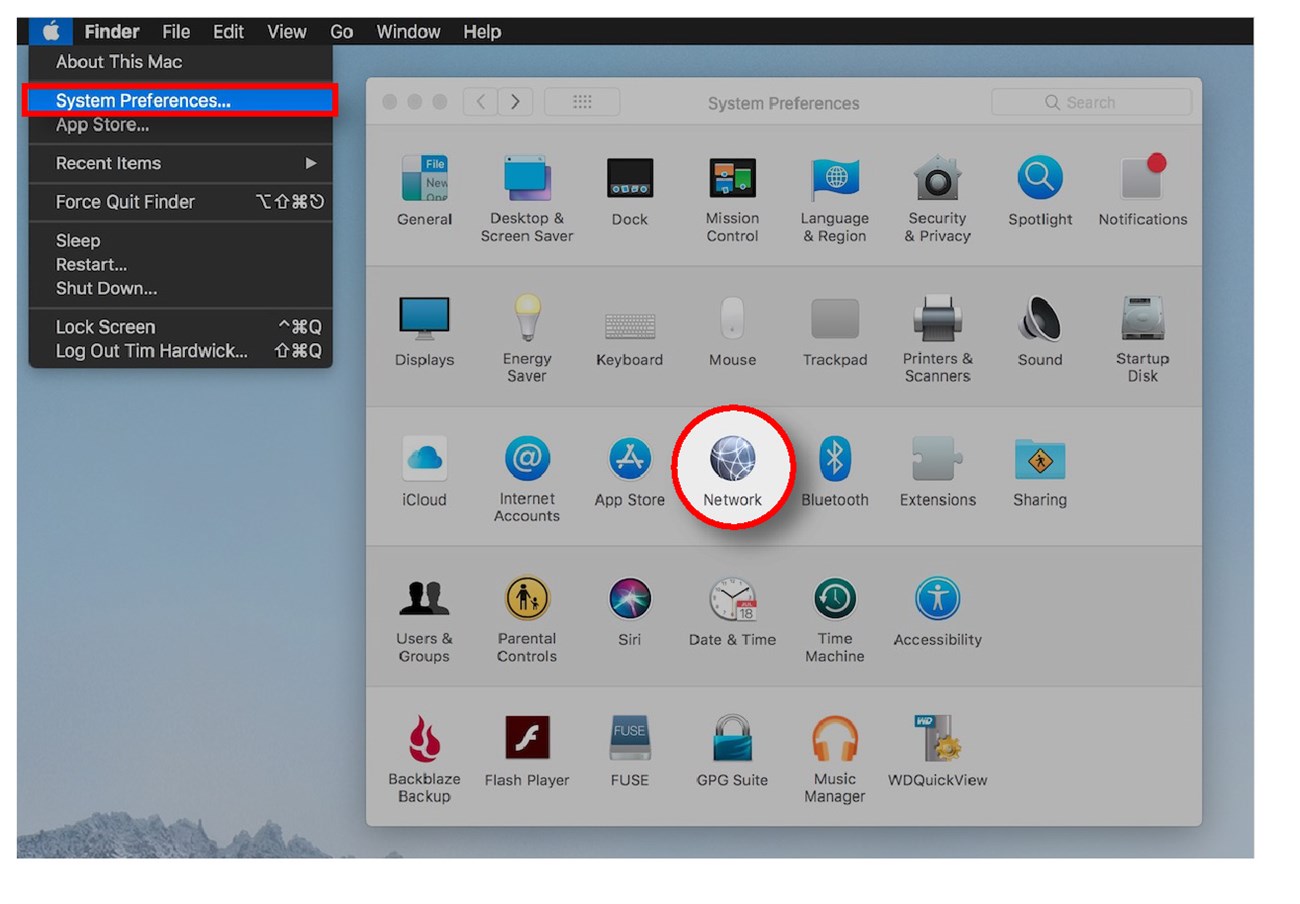Click the Apple menu logo
Screen dimensions: 1300x904
tap(51, 32)
